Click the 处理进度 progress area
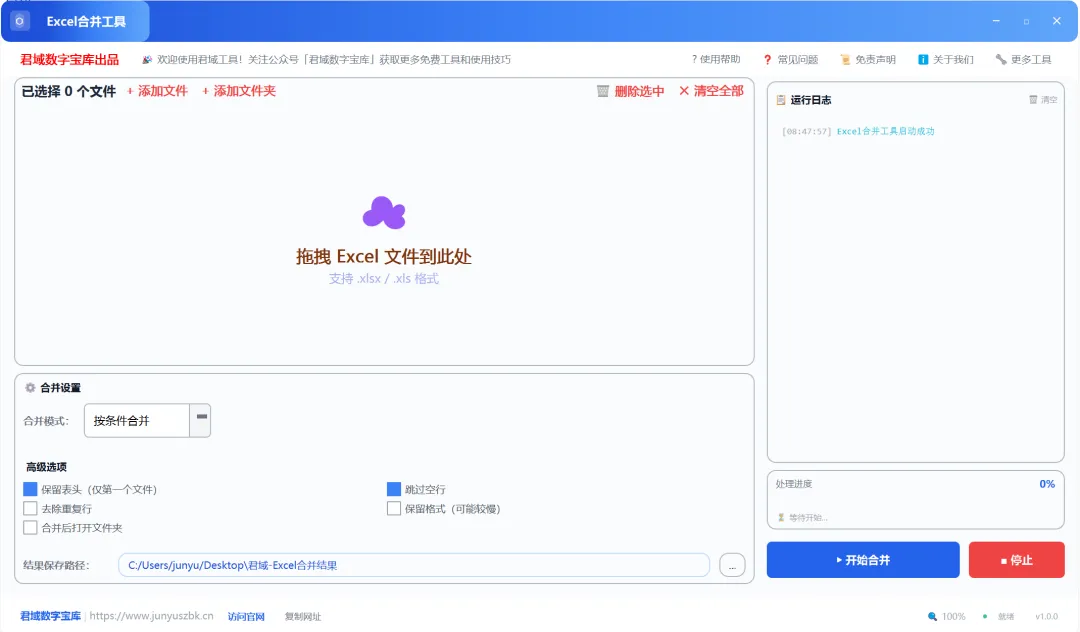Image resolution: width=1080 pixels, height=632 pixels. click(x=915, y=500)
